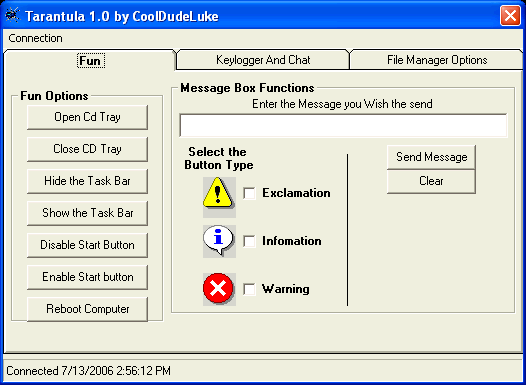Tick the Infomation checkbox
Image resolution: width=526 pixels, height=385 pixels.
pyautogui.click(x=249, y=241)
